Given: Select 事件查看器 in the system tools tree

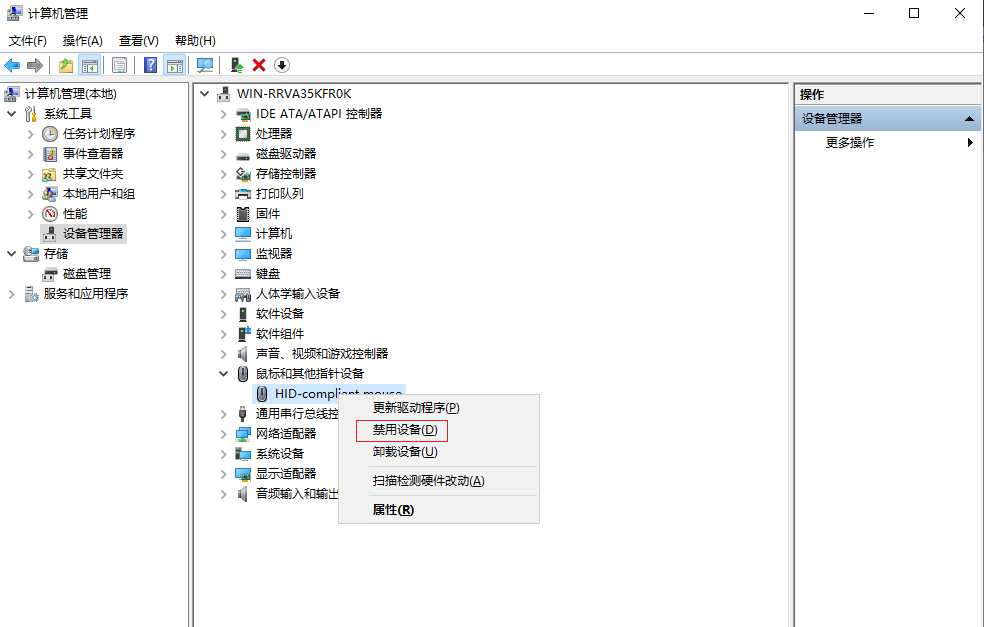Looking at the screenshot, I should point(92,154).
